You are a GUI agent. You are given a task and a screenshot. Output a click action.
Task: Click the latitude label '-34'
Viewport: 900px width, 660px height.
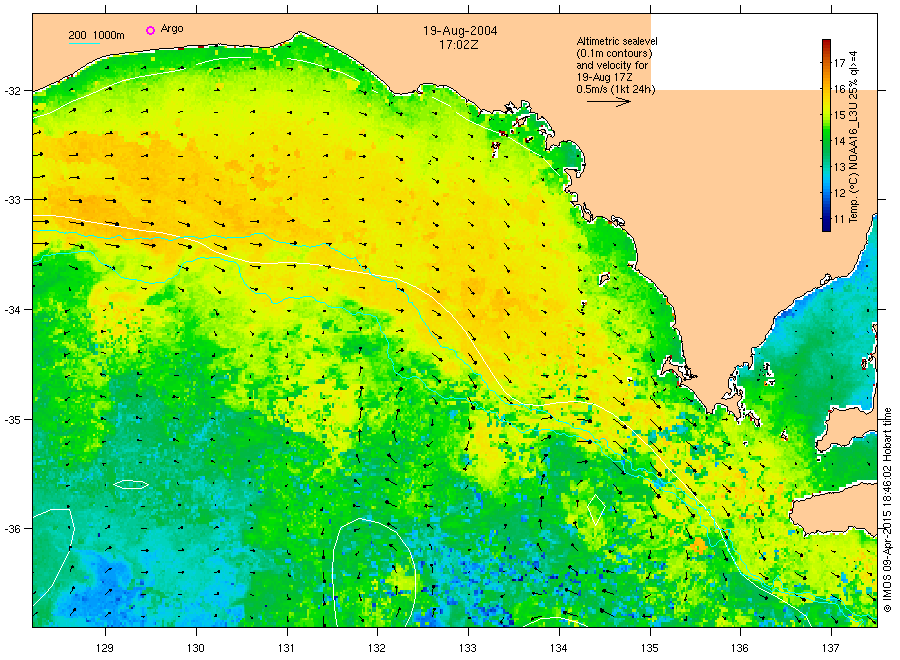[x=12, y=310]
